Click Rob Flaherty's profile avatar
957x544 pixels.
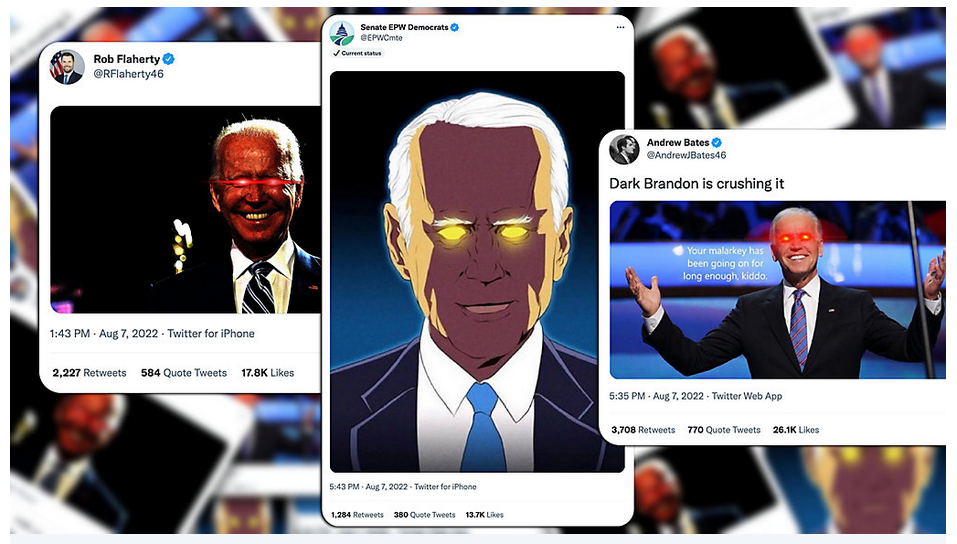tap(67, 67)
